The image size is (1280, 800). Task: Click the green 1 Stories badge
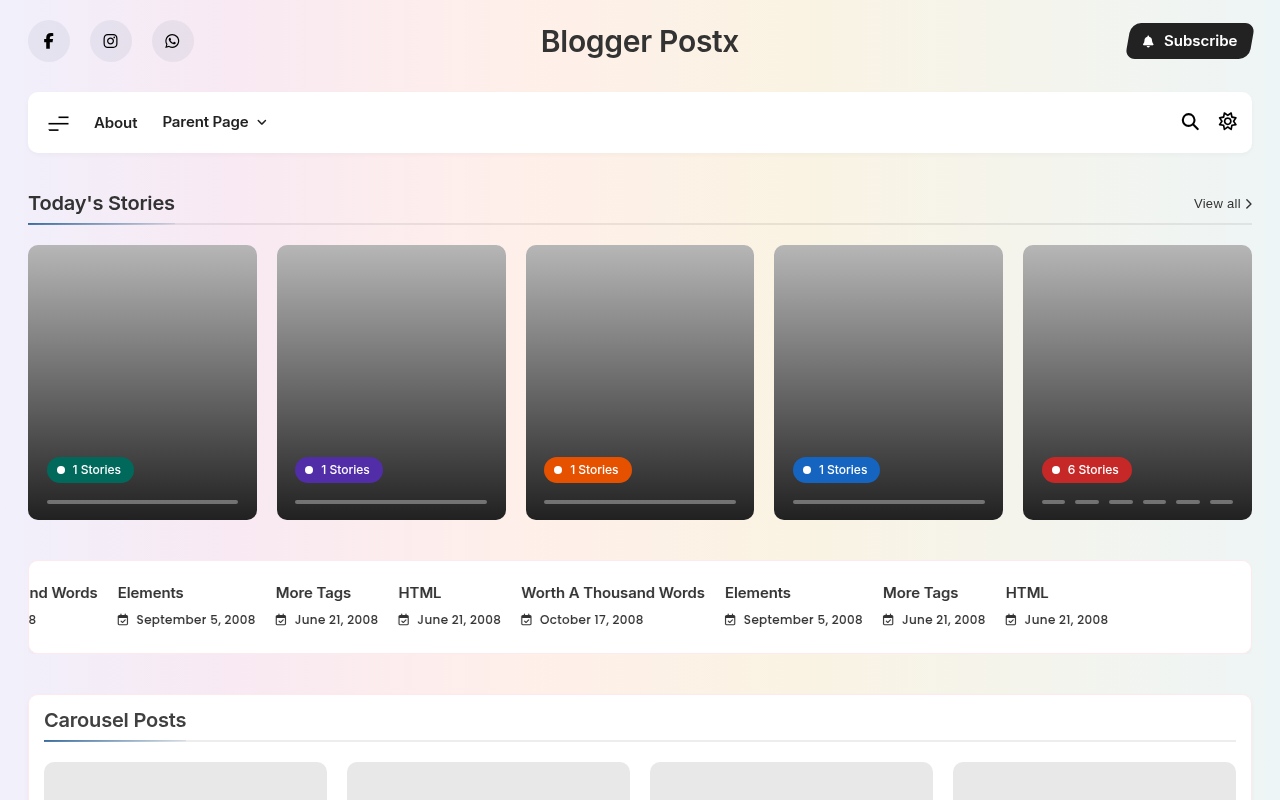[90, 470]
